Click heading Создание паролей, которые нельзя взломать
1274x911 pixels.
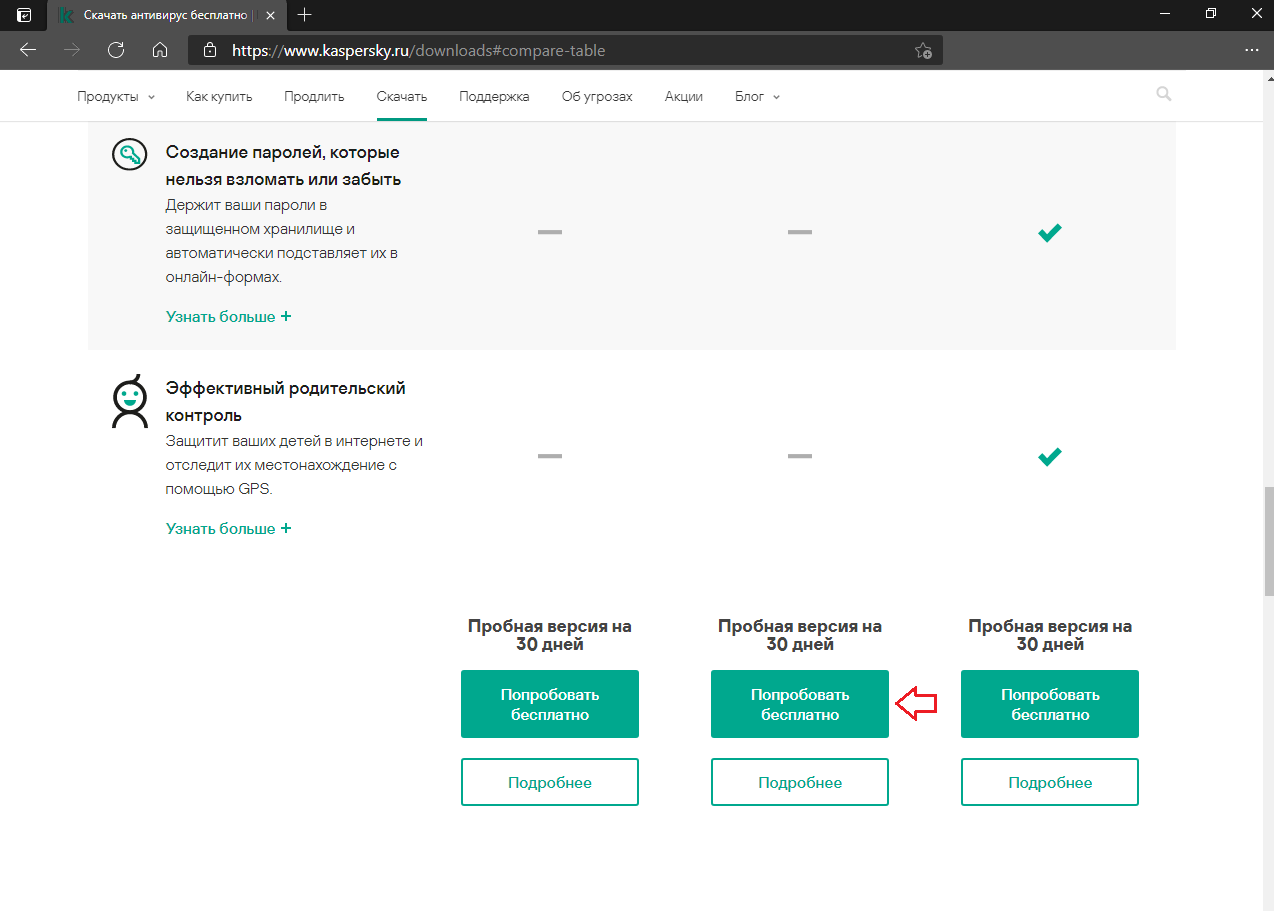[x=283, y=166]
